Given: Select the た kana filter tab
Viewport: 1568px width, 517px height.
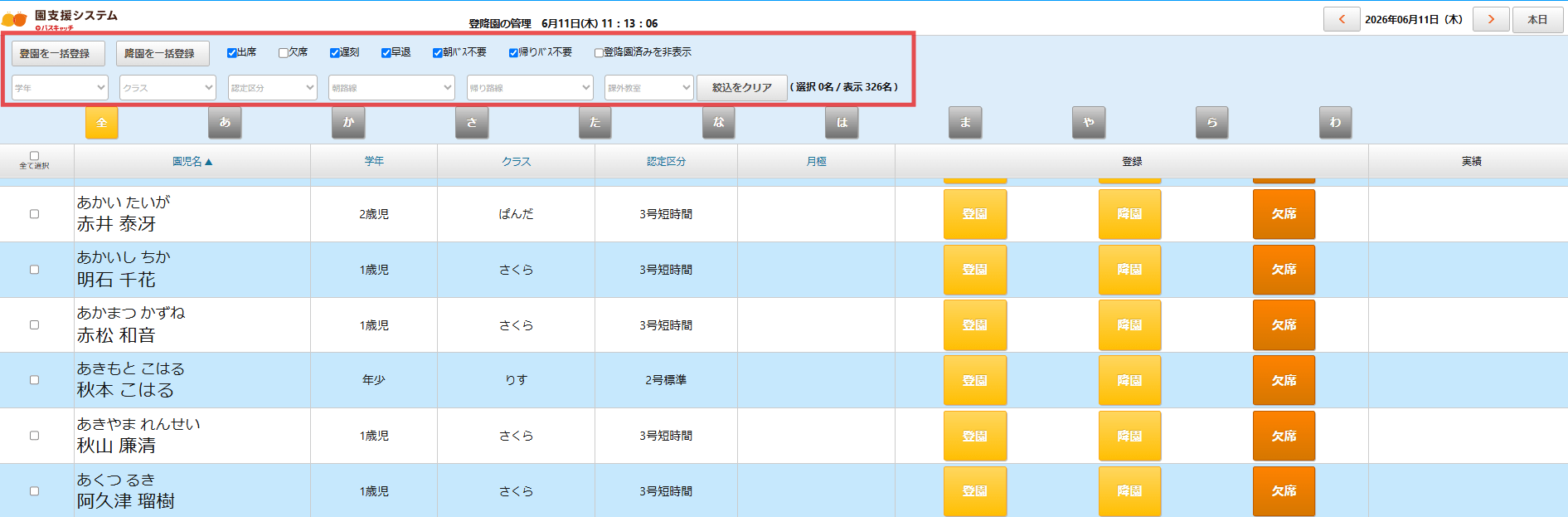Looking at the screenshot, I should [595, 123].
